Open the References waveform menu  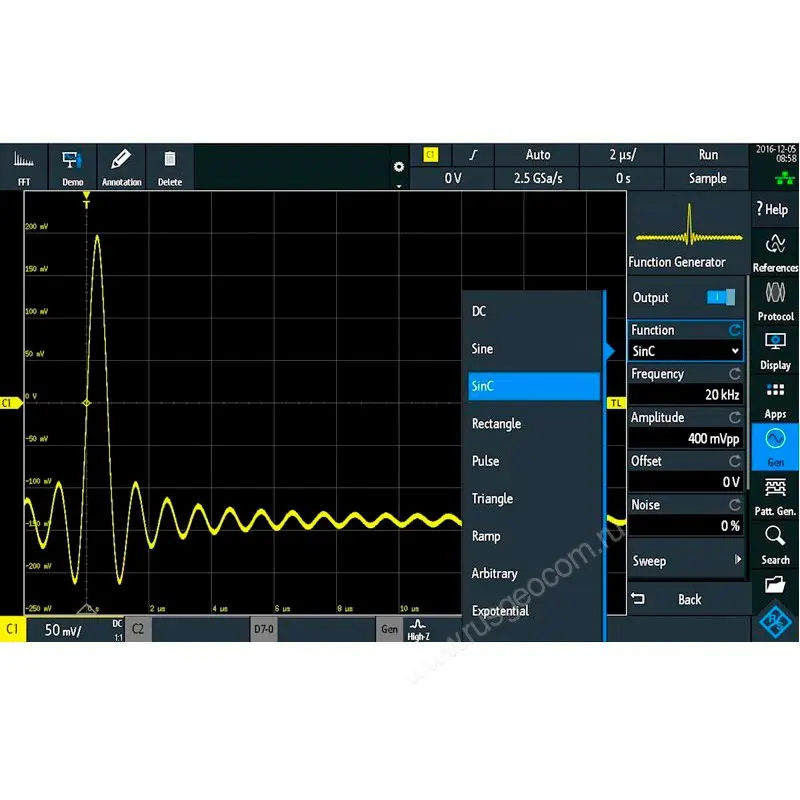775,253
